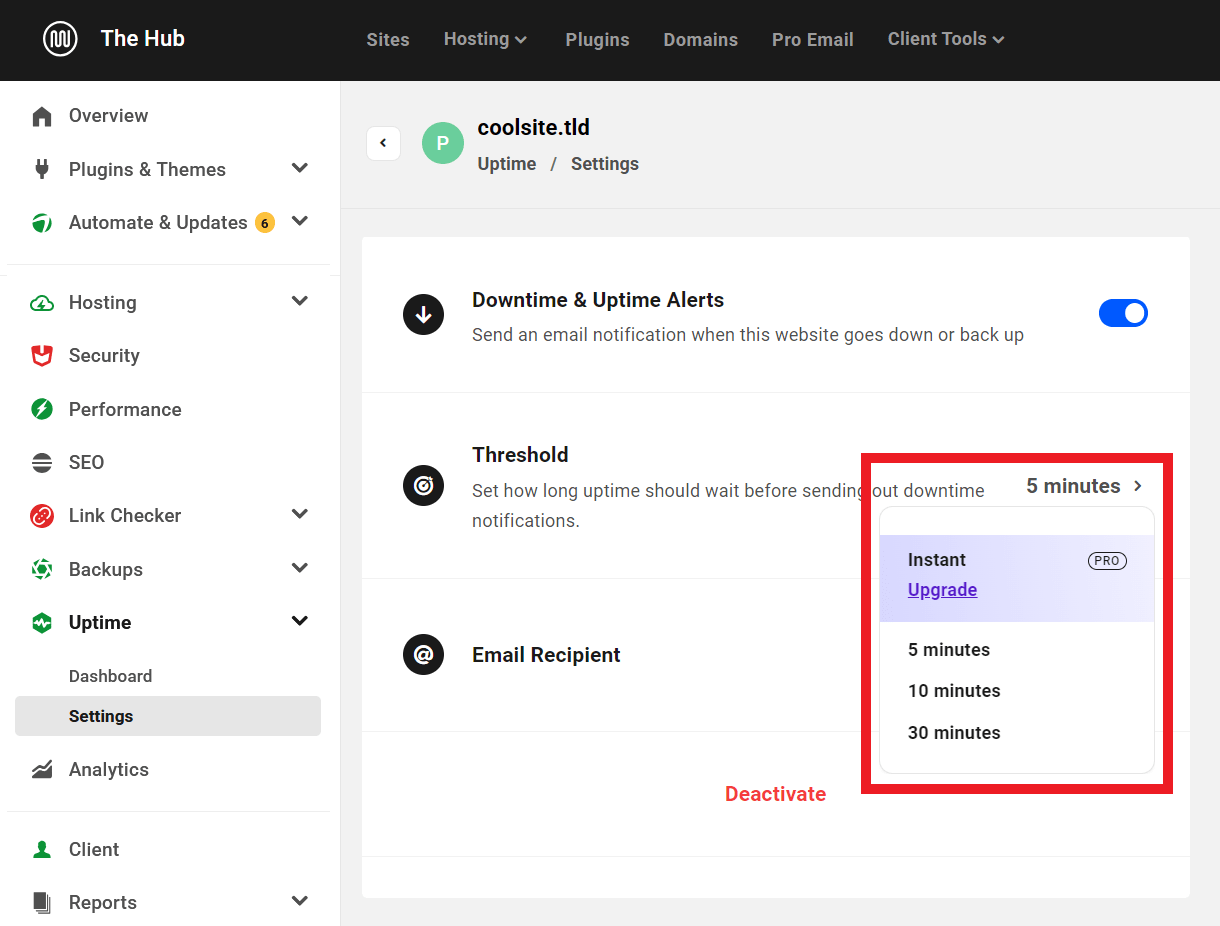Click the Plugins & Themes plug icon

pyautogui.click(x=42, y=169)
